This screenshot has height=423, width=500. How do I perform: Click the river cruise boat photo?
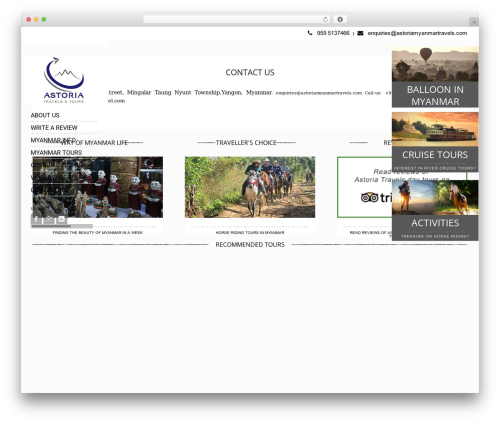pos(435,129)
